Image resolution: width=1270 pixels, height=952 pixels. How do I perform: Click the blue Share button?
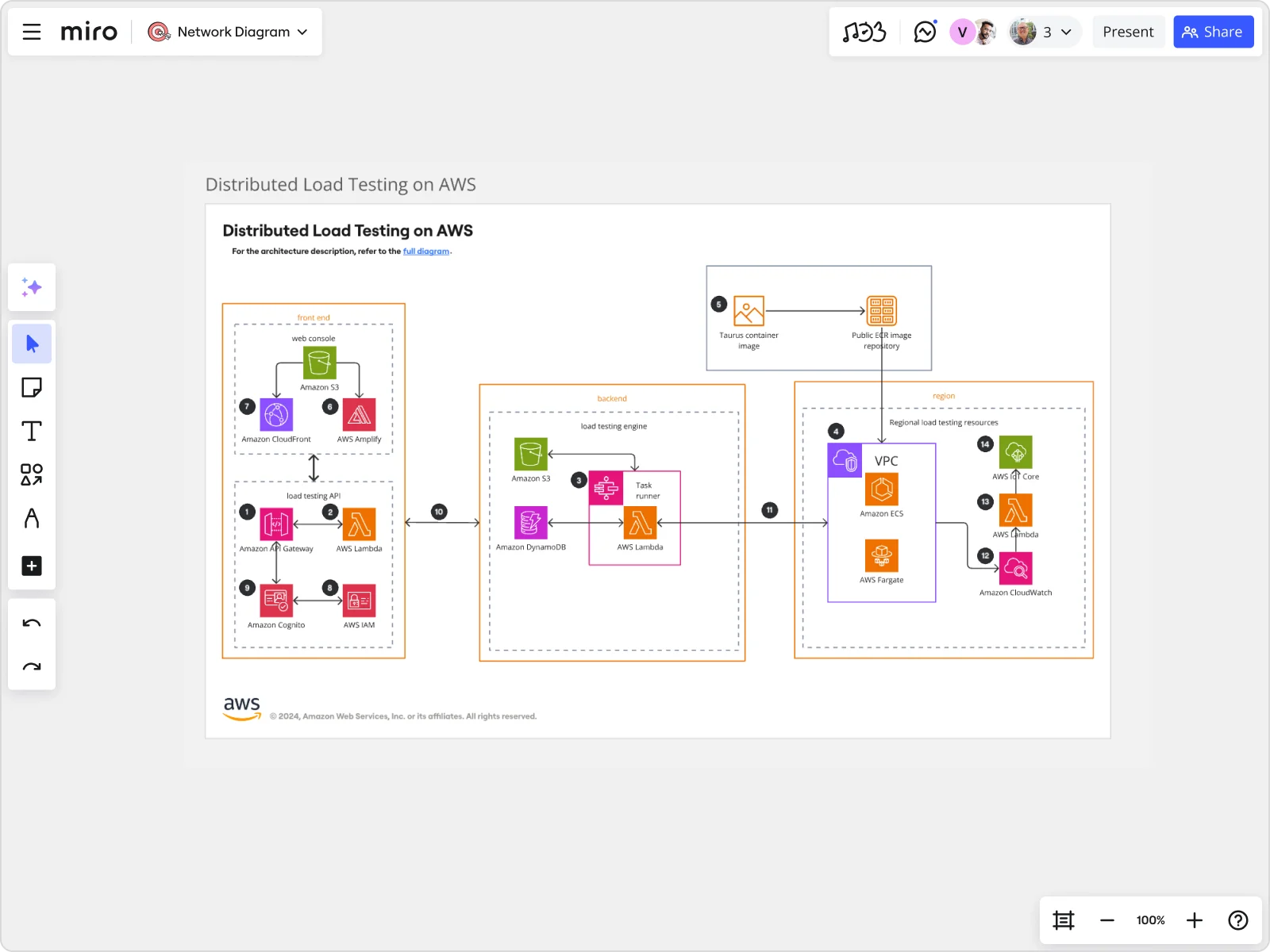click(x=1213, y=32)
